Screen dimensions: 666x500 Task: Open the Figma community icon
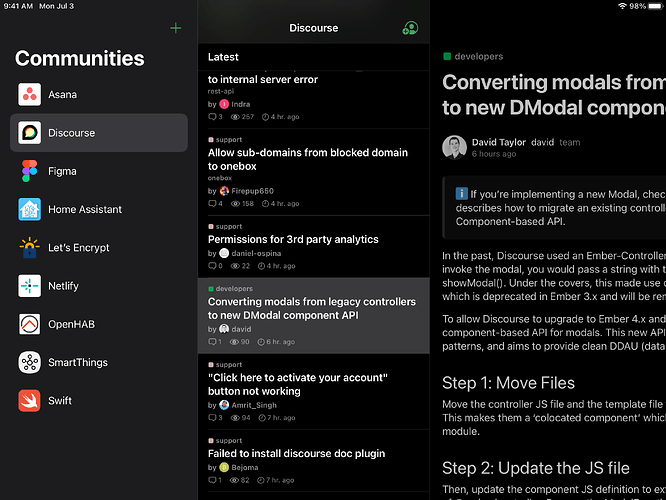(29, 171)
